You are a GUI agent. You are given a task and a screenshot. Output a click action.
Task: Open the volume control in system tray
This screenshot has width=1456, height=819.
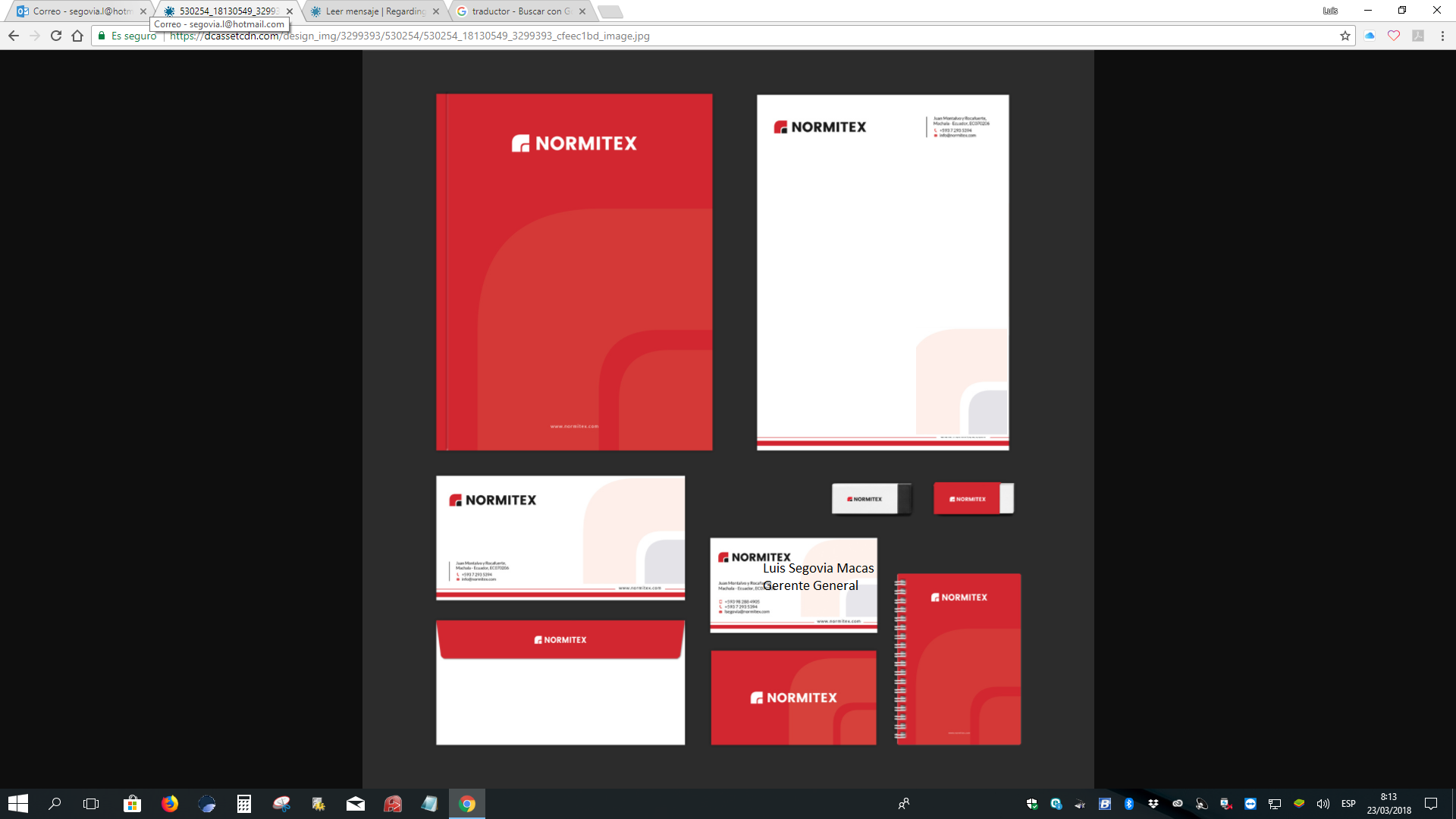(x=1323, y=804)
